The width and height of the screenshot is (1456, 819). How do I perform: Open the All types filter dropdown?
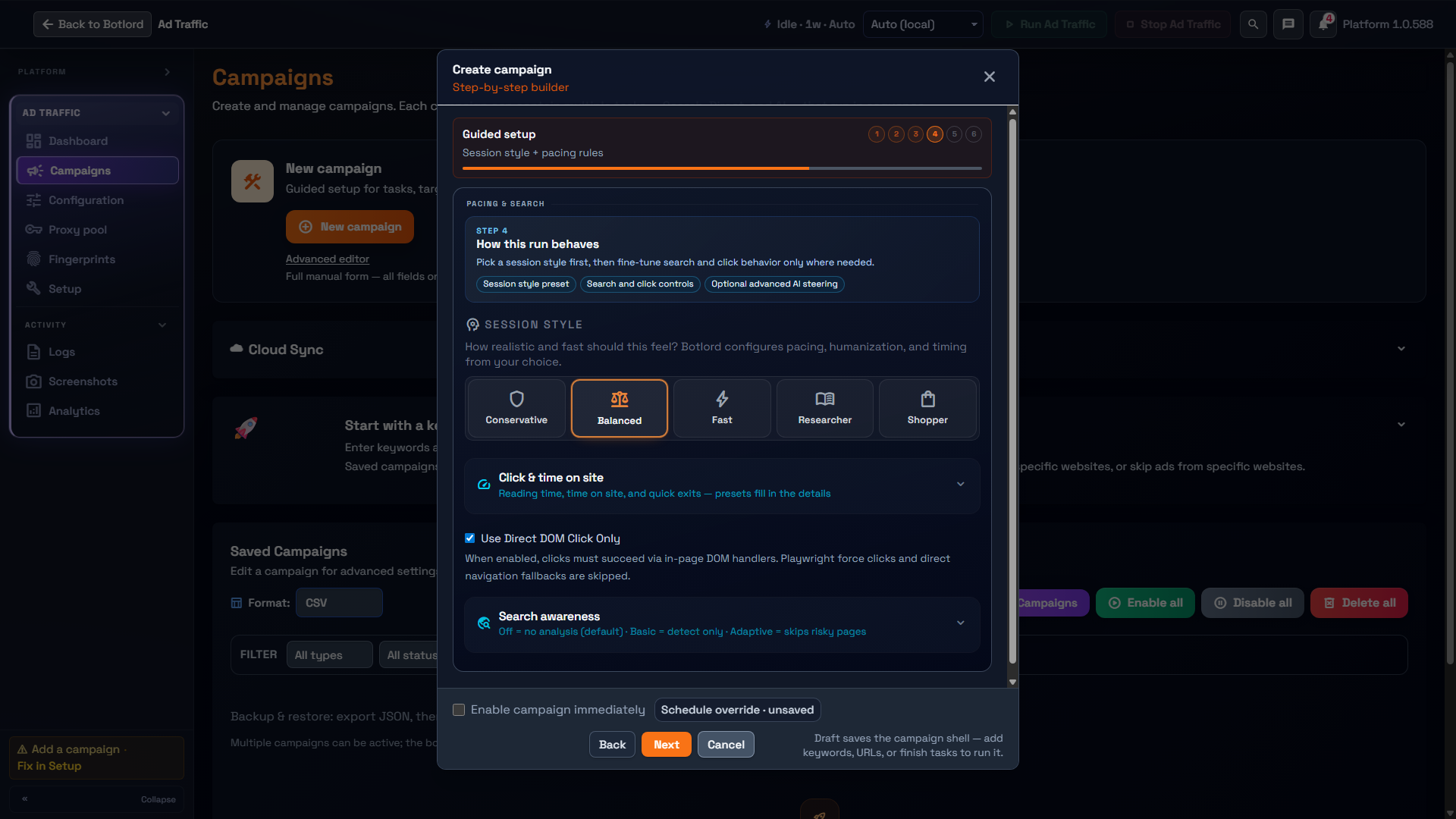[330, 654]
